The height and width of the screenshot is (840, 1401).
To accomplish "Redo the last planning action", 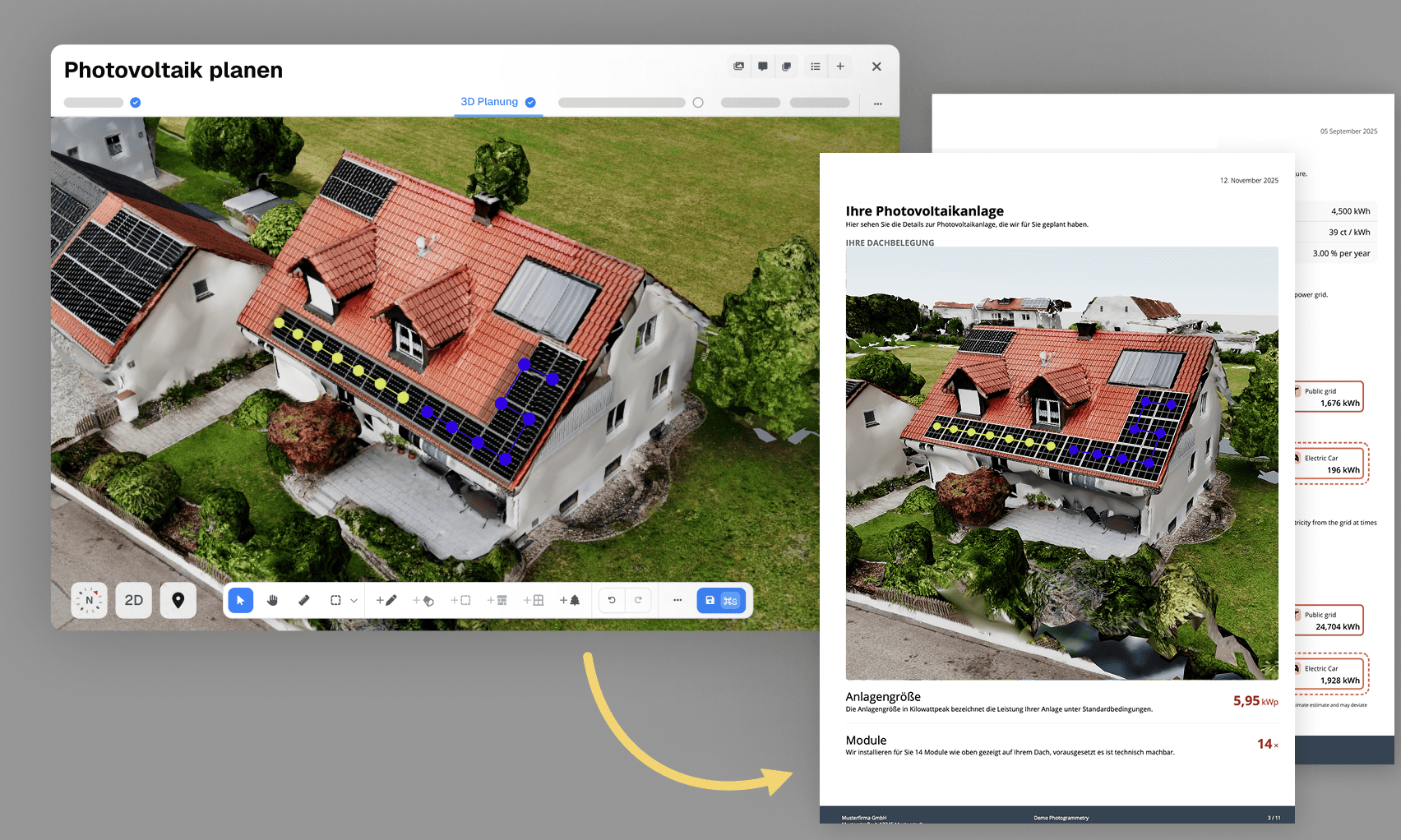I will pyautogui.click(x=640, y=600).
